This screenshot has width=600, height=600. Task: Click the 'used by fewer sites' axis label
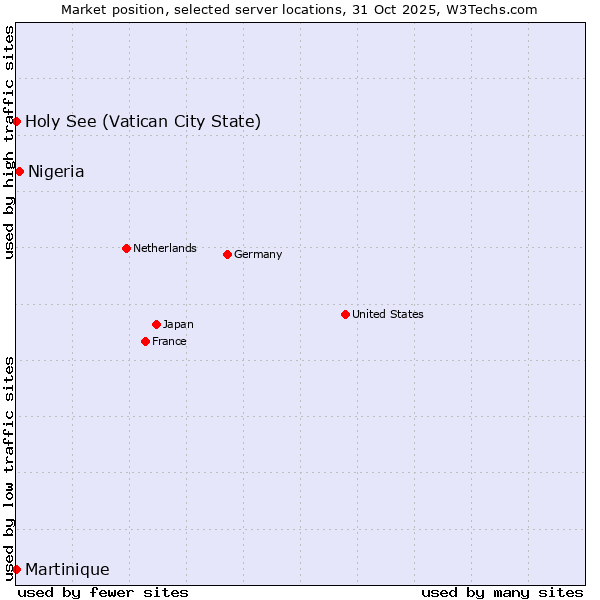(x=103, y=592)
